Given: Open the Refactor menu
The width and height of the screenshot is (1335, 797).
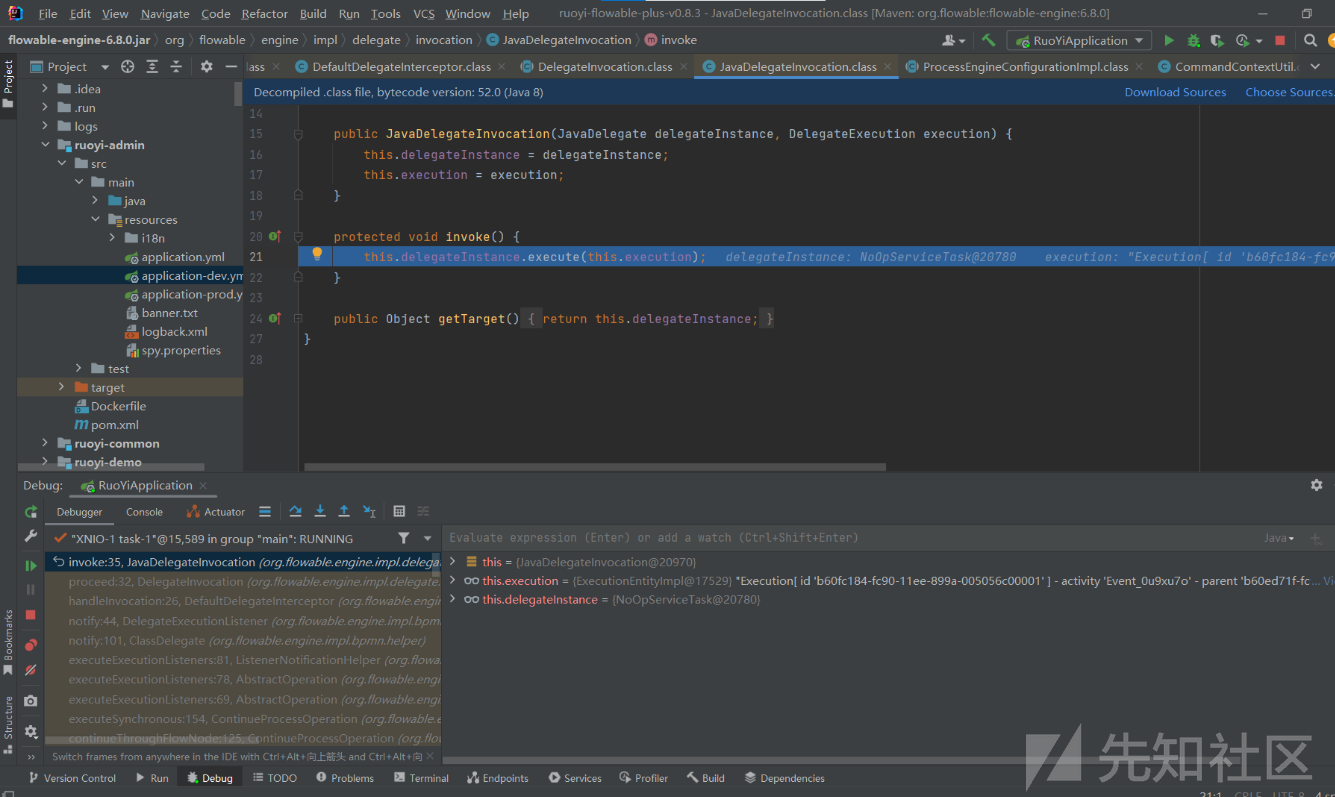Looking at the screenshot, I should click(x=264, y=14).
